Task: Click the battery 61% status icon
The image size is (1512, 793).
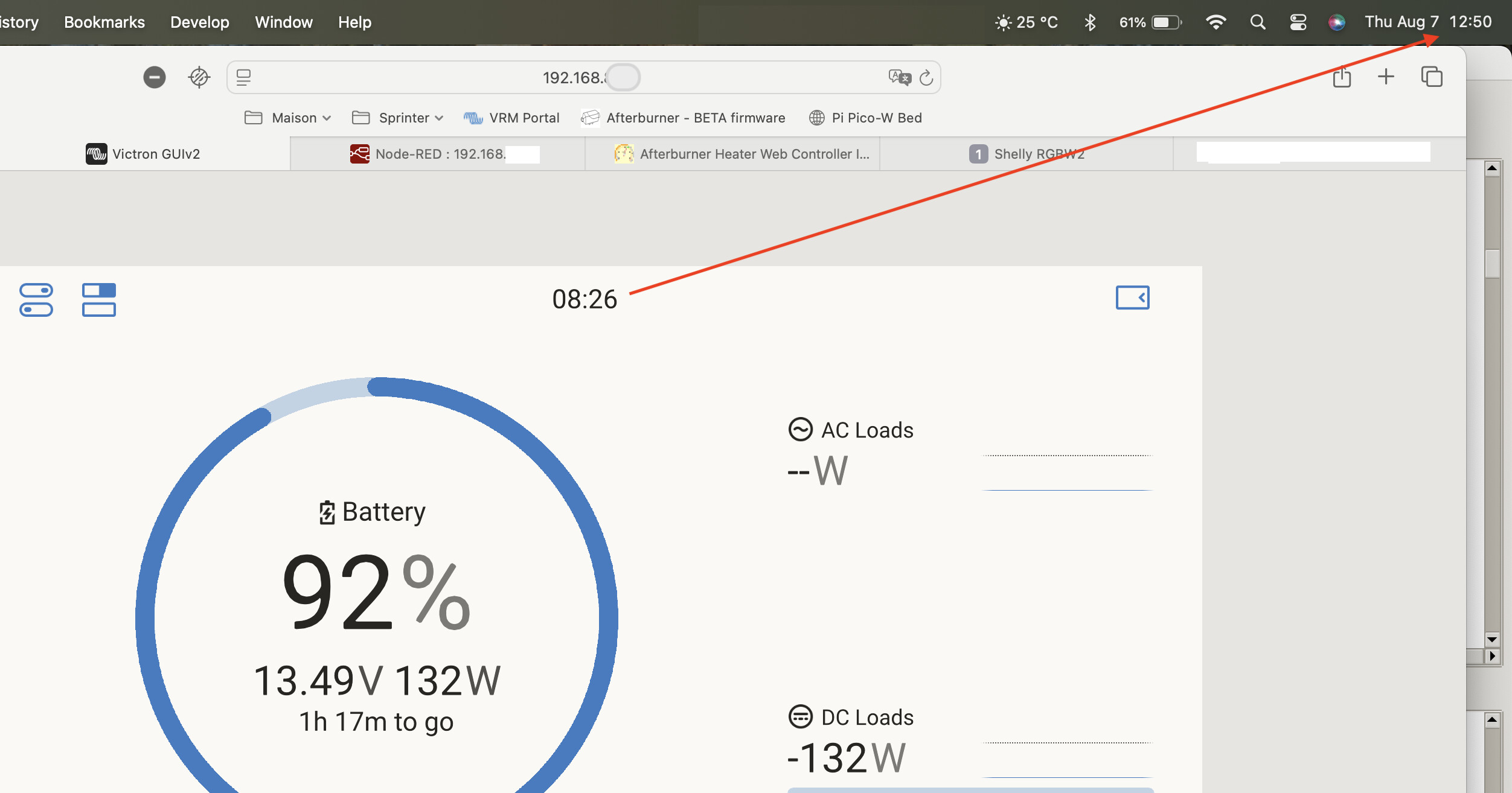Action: [x=1150, y=22]
